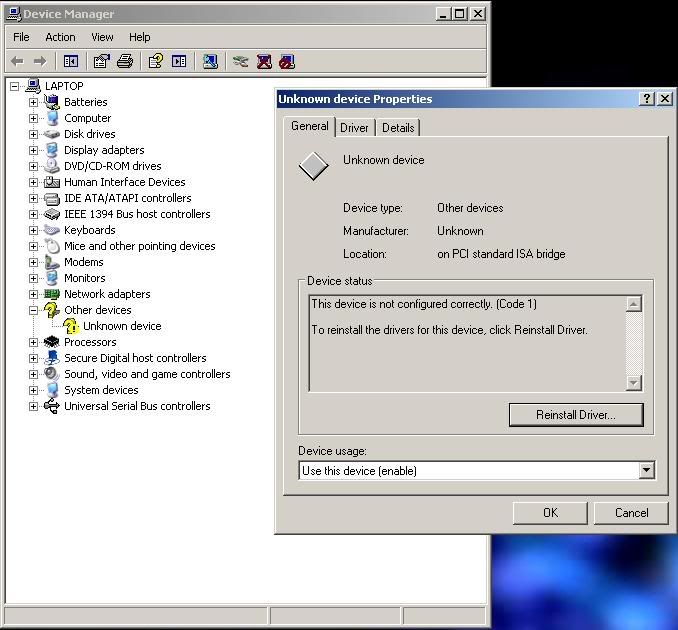
Task: Expand the Network adapters node
Action: tap(33, 294)
